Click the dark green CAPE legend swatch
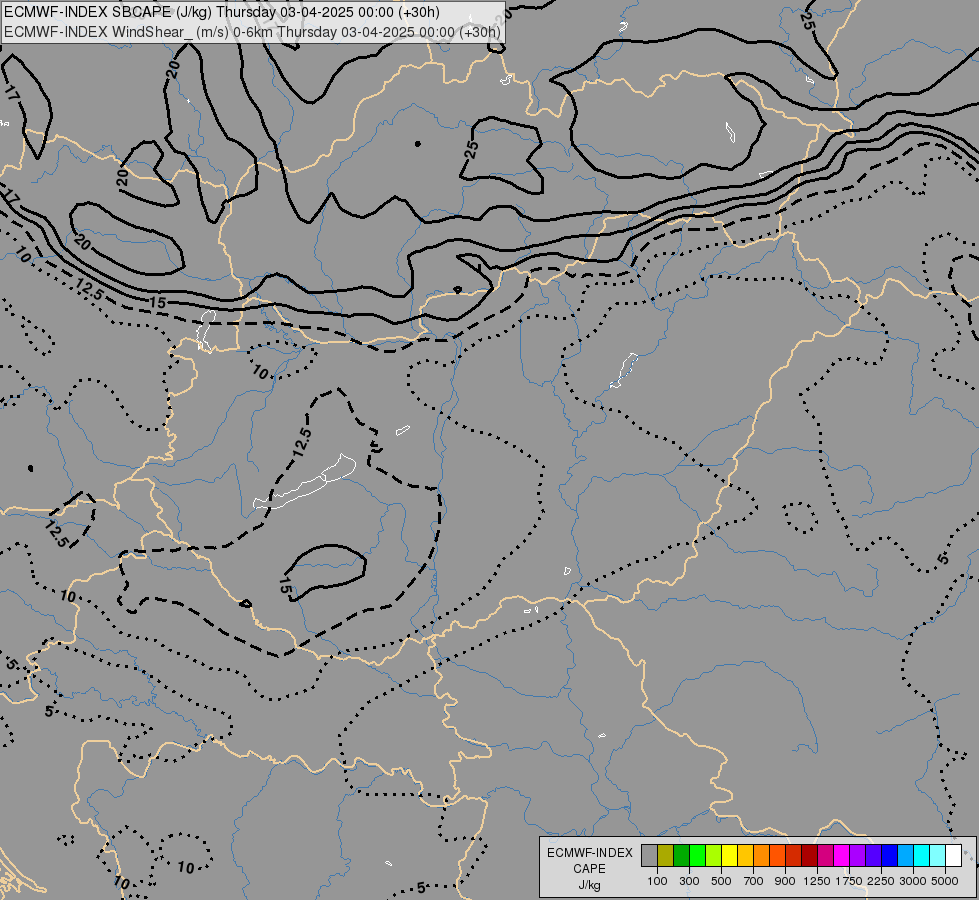 click(x=681, y=855)
